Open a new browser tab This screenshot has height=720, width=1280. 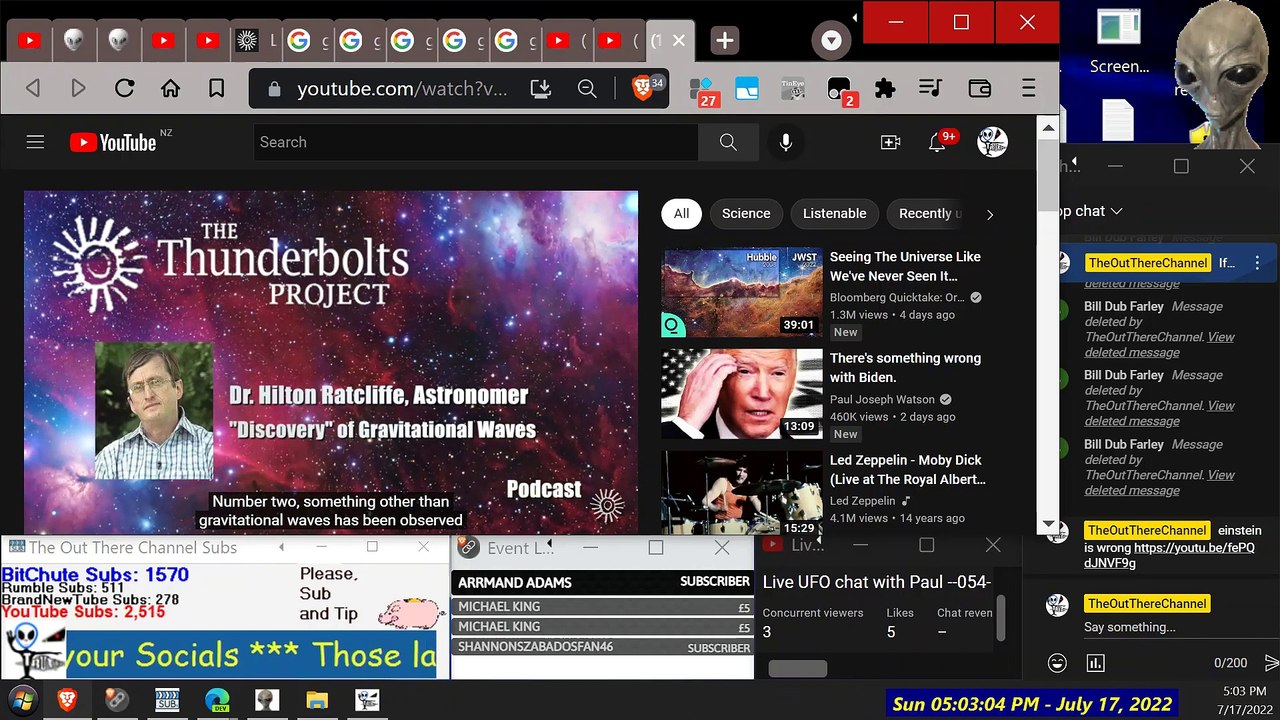point(725,41)
